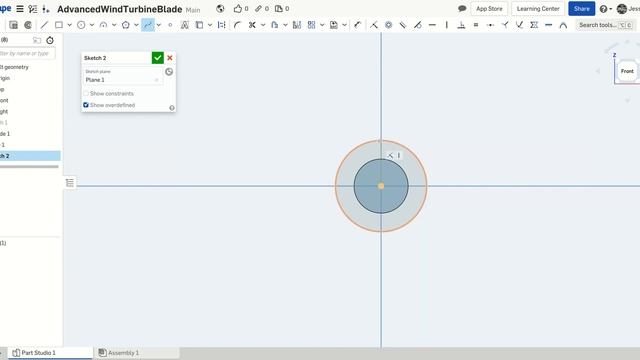Select the Dimension tool
Viewport: 640px width, 360px height.
click(x=358, y=25)
